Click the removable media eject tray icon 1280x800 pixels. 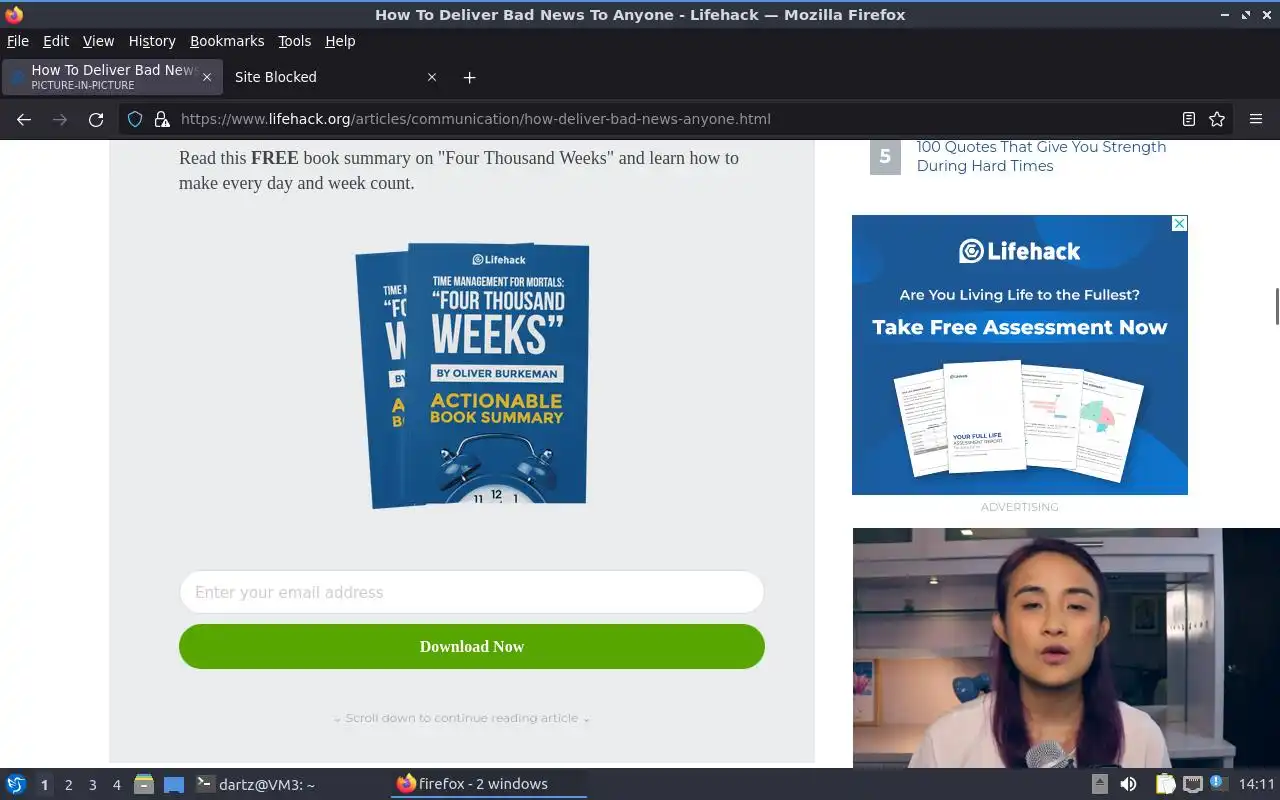click(x=1100, y=784)
